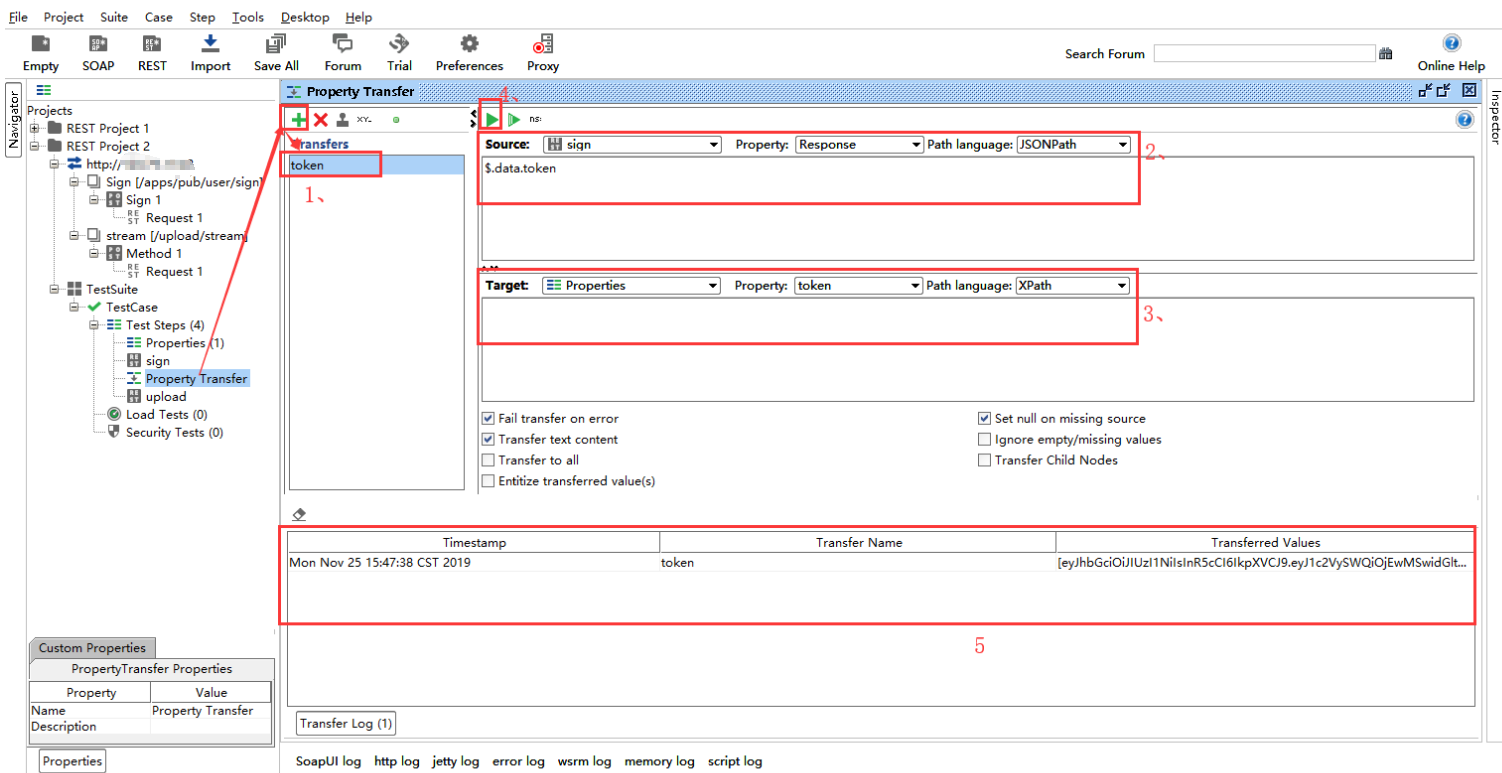
Task: Open Source step dropdown showing sign
Action: [631, 145]
